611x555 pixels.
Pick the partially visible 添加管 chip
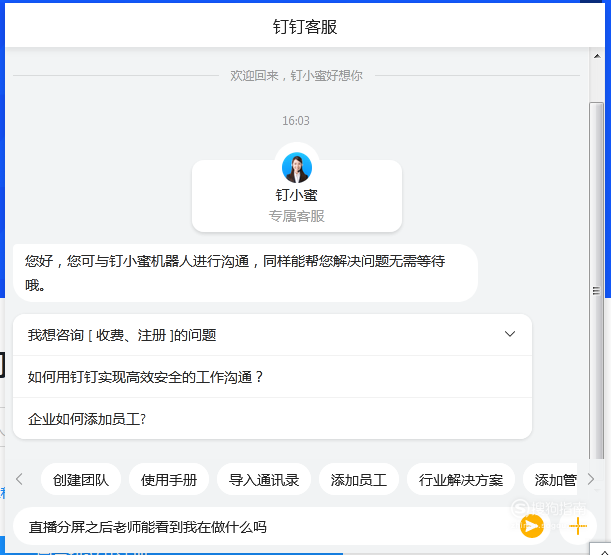coord(550,479)
